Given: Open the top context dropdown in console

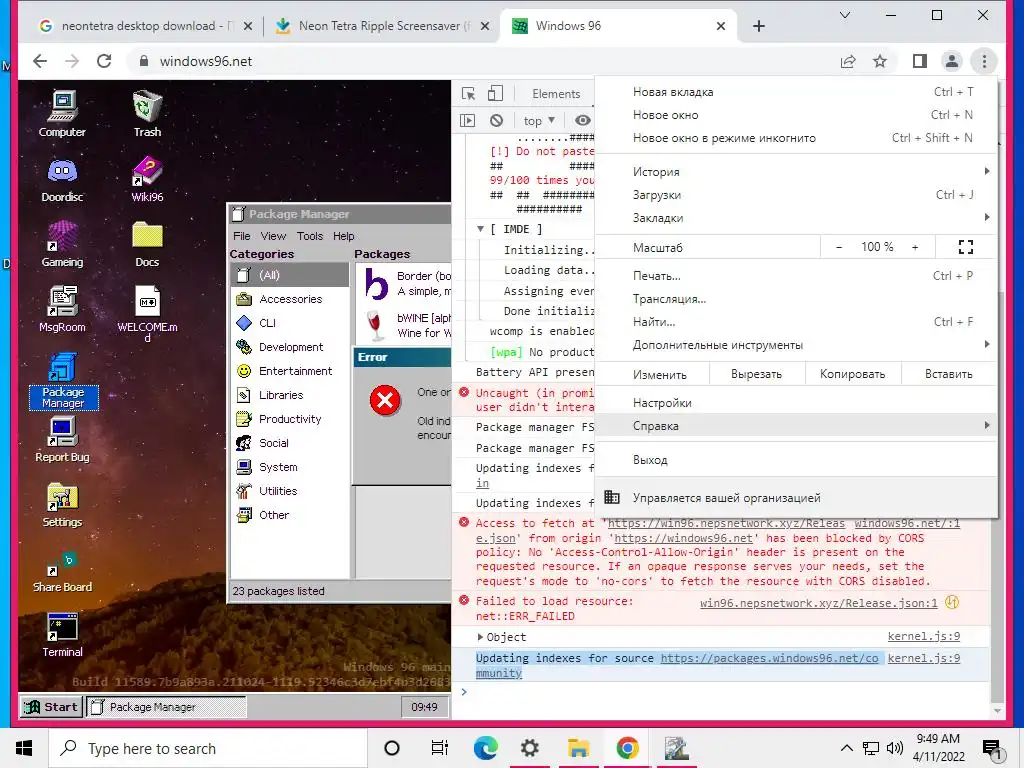Looking at the screenshot, I should click(x=539, y=121).
